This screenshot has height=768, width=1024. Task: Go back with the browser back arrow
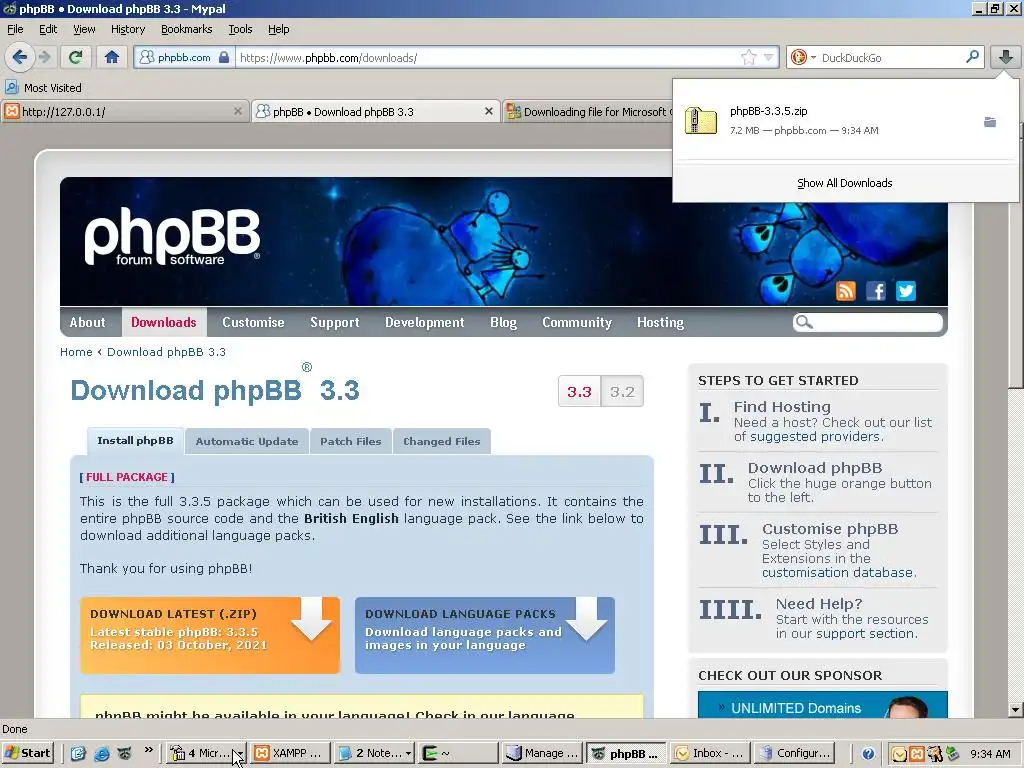click(20, 57)
